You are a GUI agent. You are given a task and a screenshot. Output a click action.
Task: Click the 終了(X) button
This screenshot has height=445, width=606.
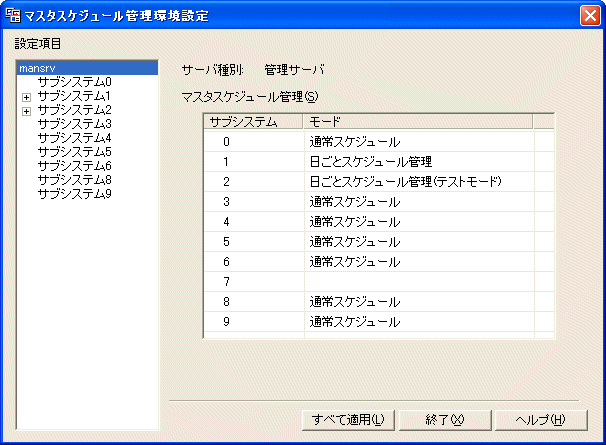coord(445,420)
